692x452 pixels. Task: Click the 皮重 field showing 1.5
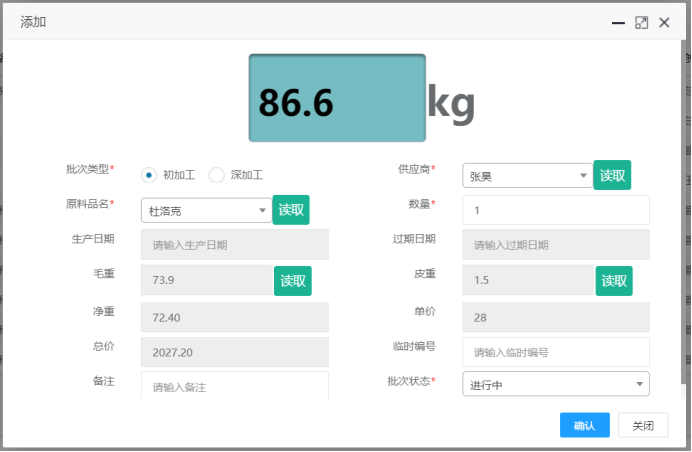pyautogui.click(x=528, y=280)
